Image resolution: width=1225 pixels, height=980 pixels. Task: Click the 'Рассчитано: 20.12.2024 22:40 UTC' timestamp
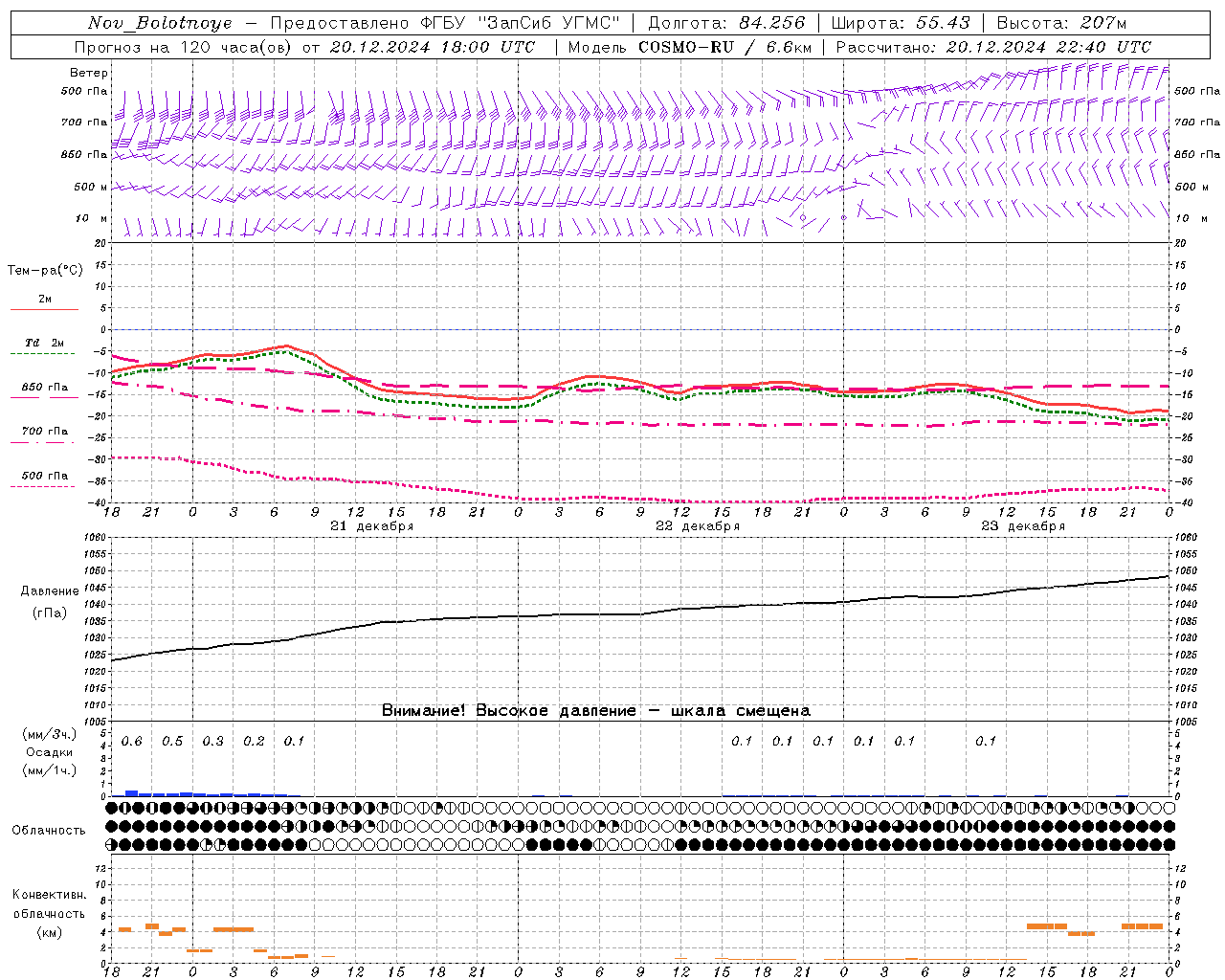coord(994,47)
